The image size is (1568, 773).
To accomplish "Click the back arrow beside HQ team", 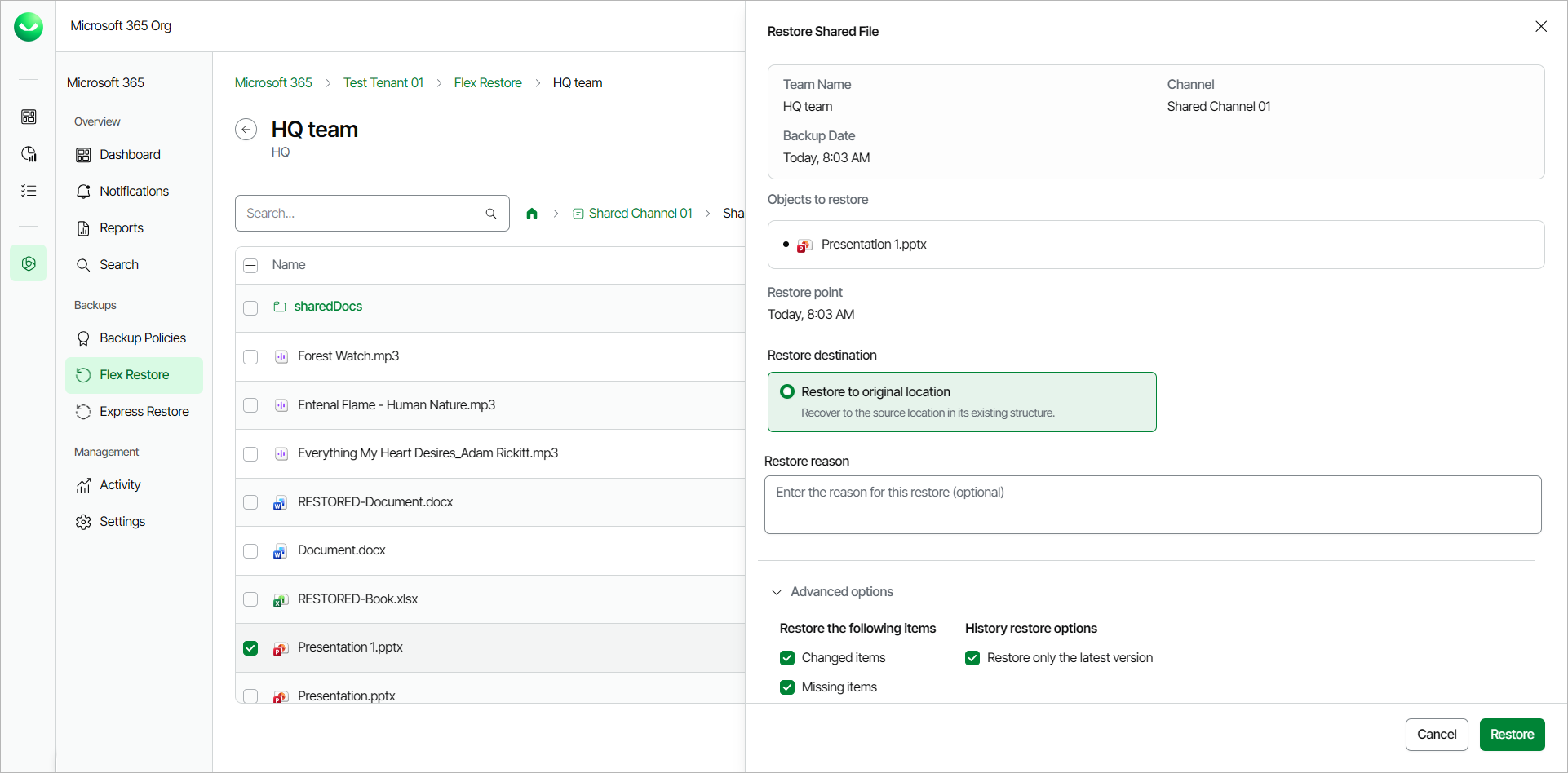I will tap(246, 130).
